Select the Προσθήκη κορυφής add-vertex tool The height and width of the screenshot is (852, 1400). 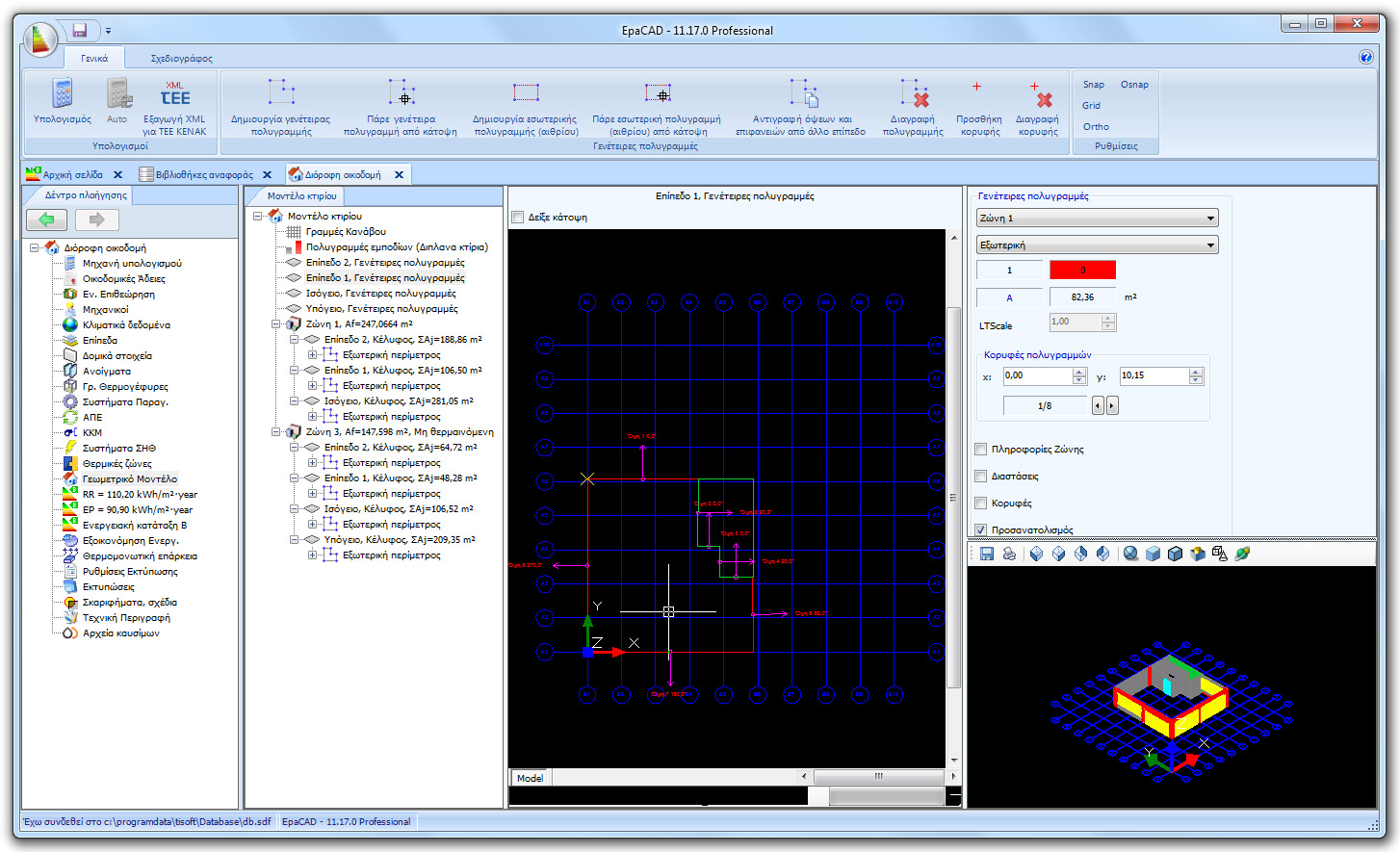click(x=976, y=103)
